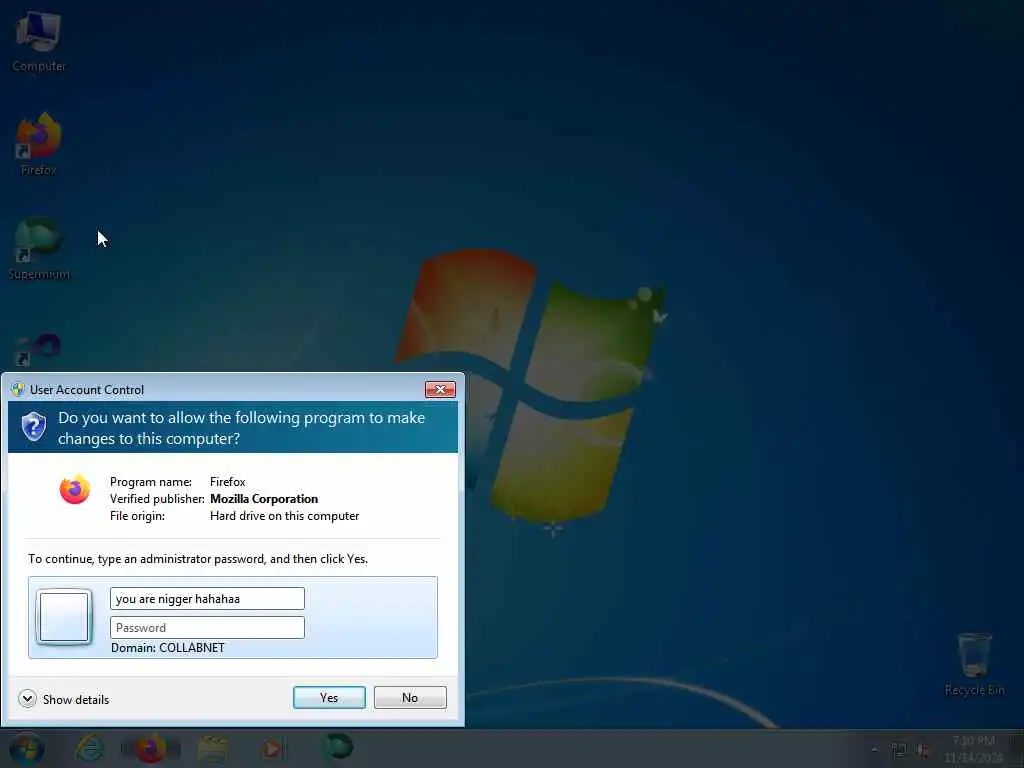The width and height of the screenshot is (1024, 768).
Task: Click the UAC title bar shield icon
Action: click(x=18, y=390)
